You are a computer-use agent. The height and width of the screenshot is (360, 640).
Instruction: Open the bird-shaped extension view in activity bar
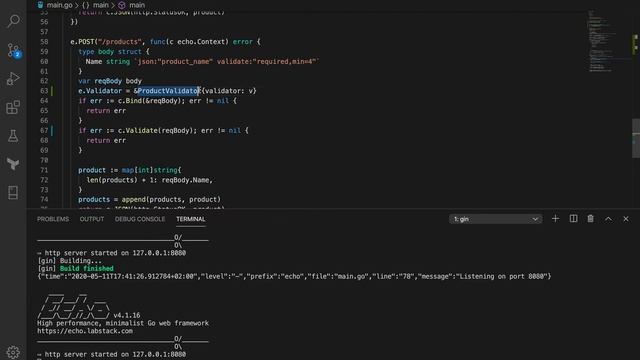[13, 164]
